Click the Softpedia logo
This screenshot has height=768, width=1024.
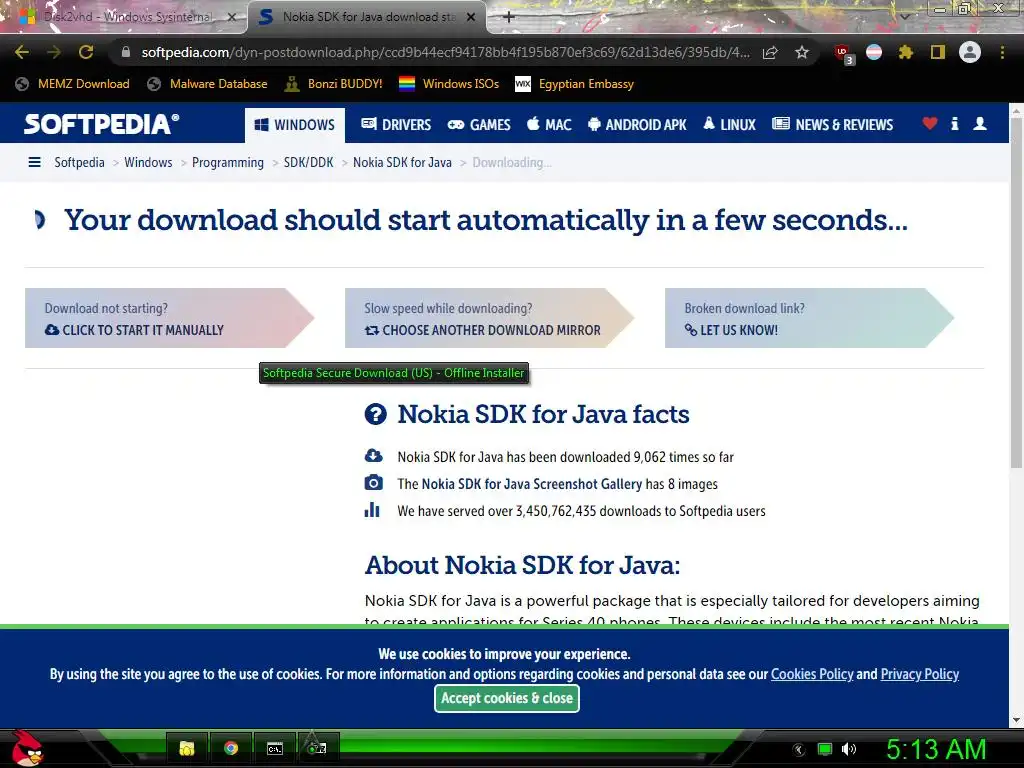pyautogui.click(x=101, y=124)
